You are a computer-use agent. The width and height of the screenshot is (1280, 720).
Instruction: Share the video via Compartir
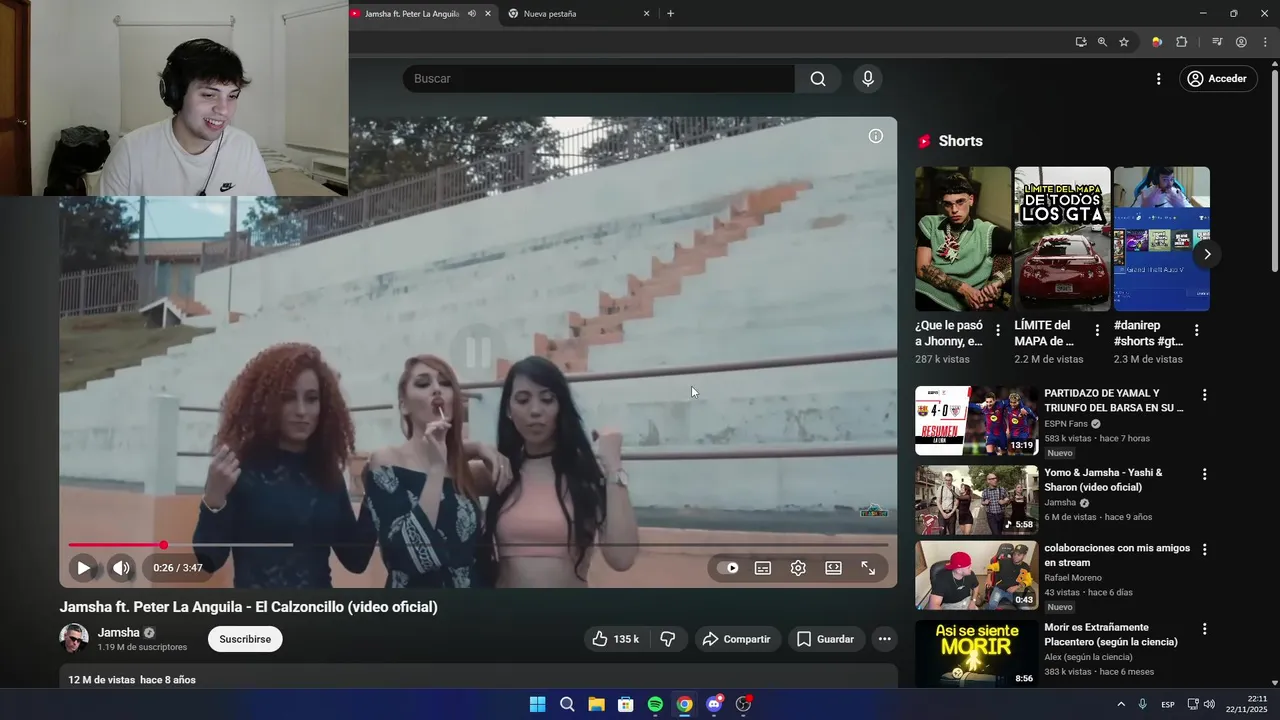coord(737,639)
